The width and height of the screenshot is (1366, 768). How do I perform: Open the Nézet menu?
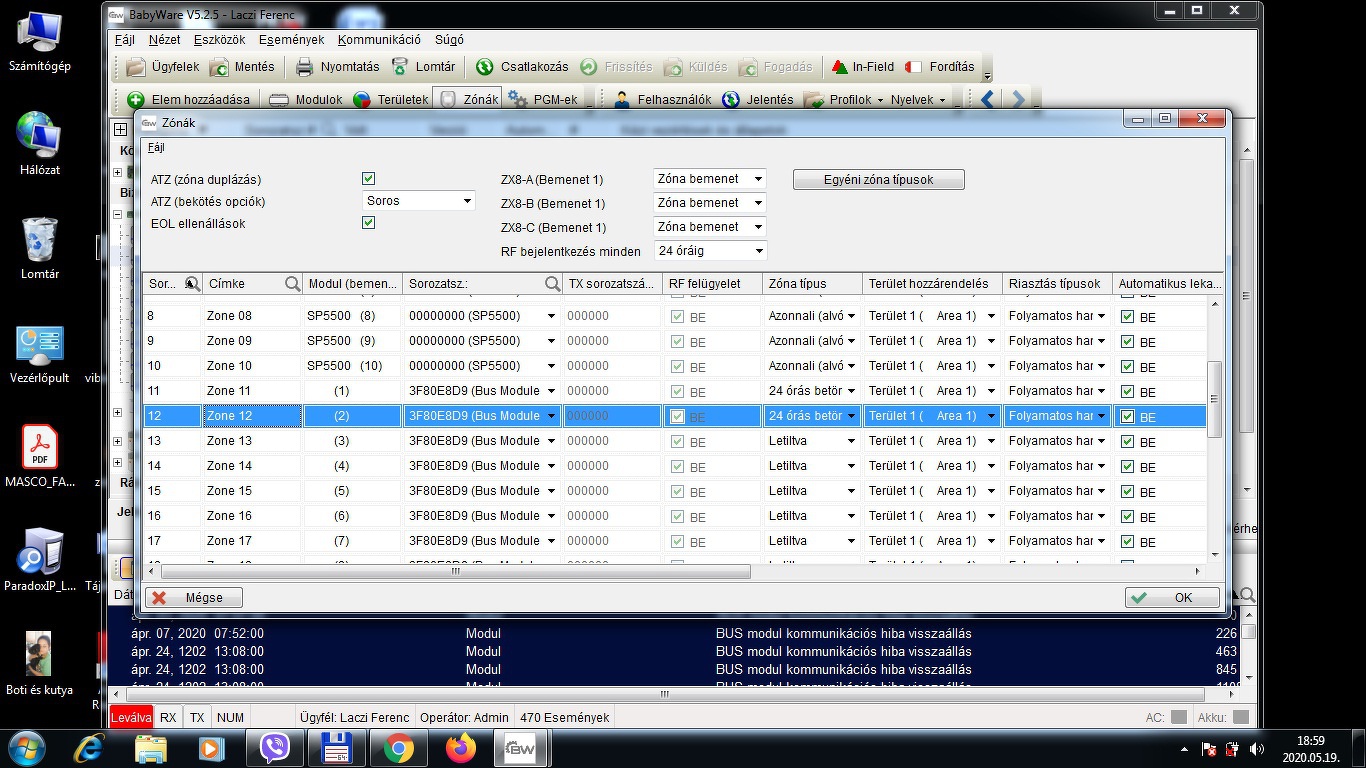click(x=164, y=40)
